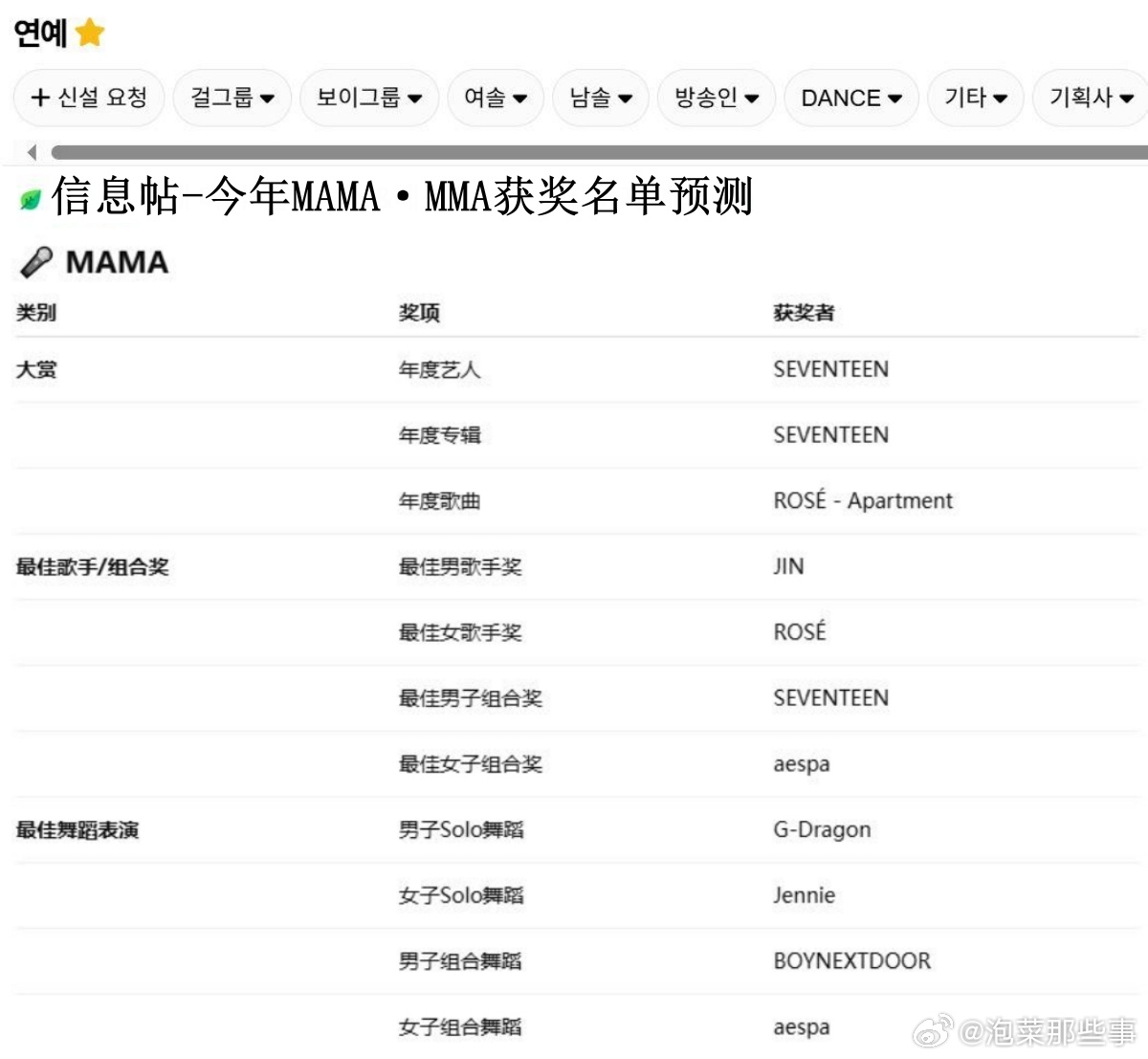
Task: Click aespa in the 女子组合舞蹈 row
Action: coord(802,1027)
